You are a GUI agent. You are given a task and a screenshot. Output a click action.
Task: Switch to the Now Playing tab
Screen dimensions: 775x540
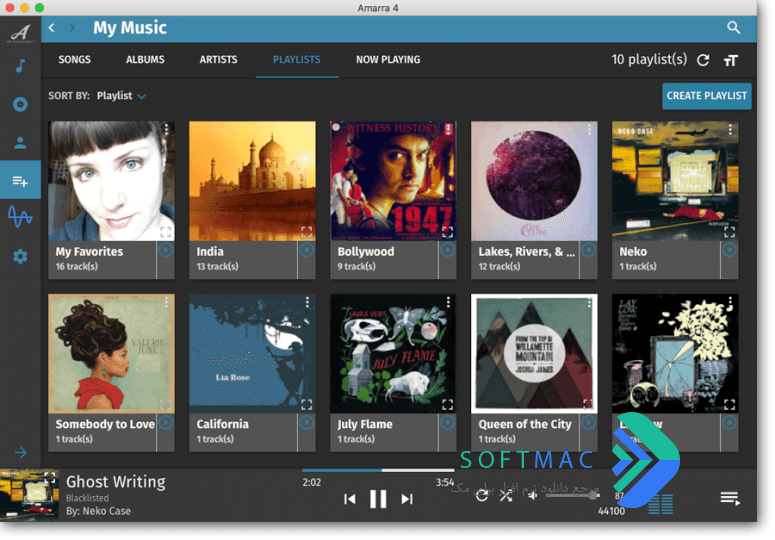(x=388, y=60)
